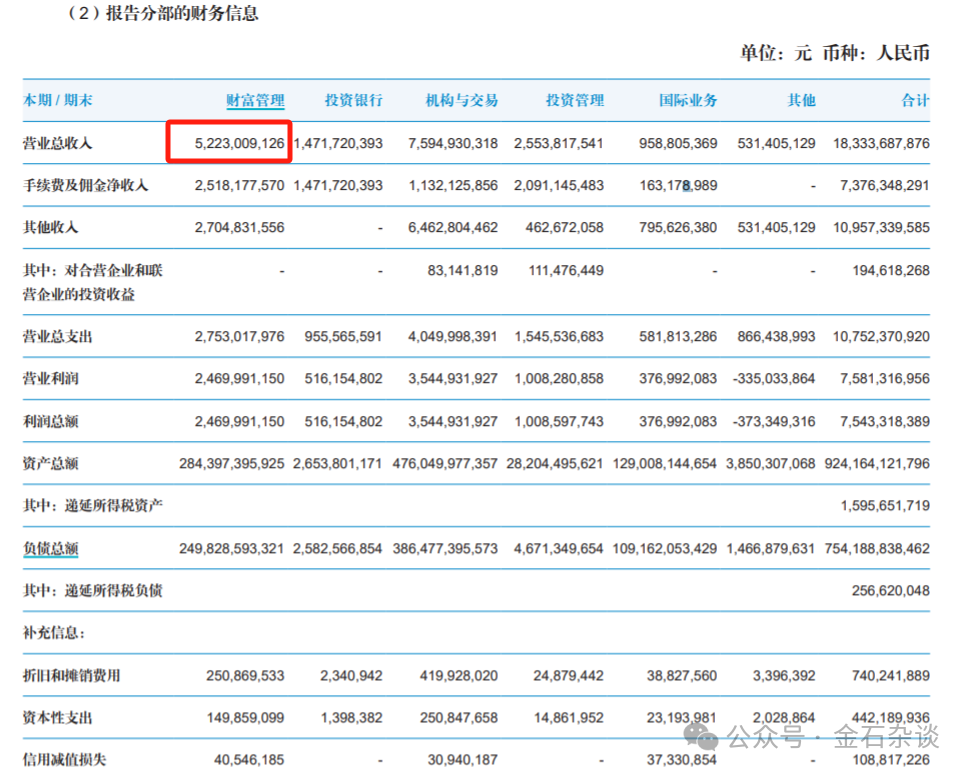Click the value 462,672,058
The height and width of the screenshot is (775, 970).
tap(564, 228)
